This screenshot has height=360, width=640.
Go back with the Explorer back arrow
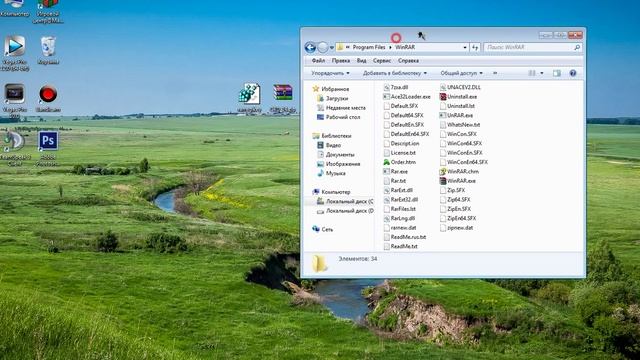click(x=310, y=47)
